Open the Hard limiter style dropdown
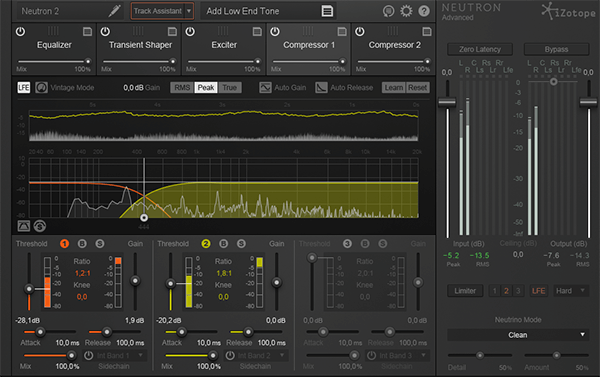The image size is (600, 377). tap(571, 291)
